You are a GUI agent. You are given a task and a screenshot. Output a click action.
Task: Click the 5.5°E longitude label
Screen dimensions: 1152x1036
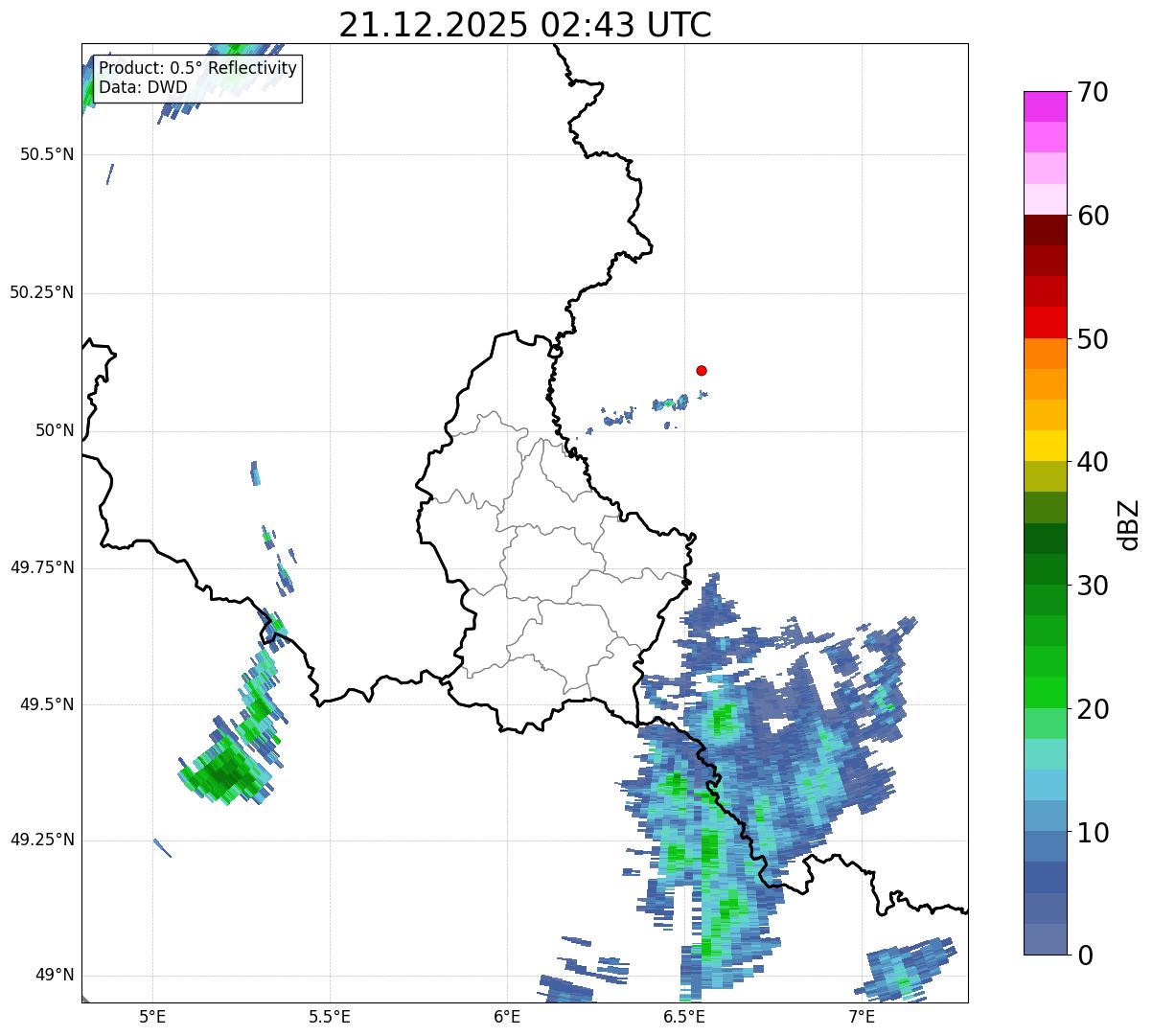pyautogui.click(x=330, y=1016)
